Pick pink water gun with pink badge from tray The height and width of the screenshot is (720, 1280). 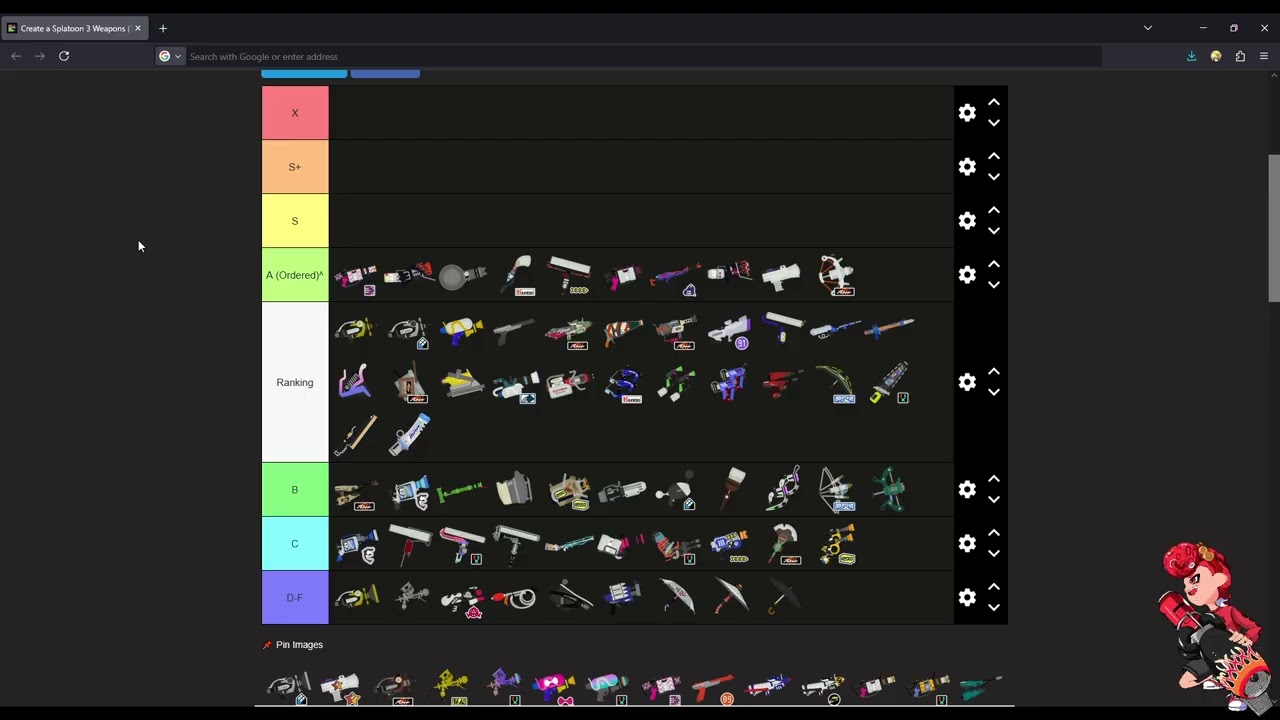point(553,687)
